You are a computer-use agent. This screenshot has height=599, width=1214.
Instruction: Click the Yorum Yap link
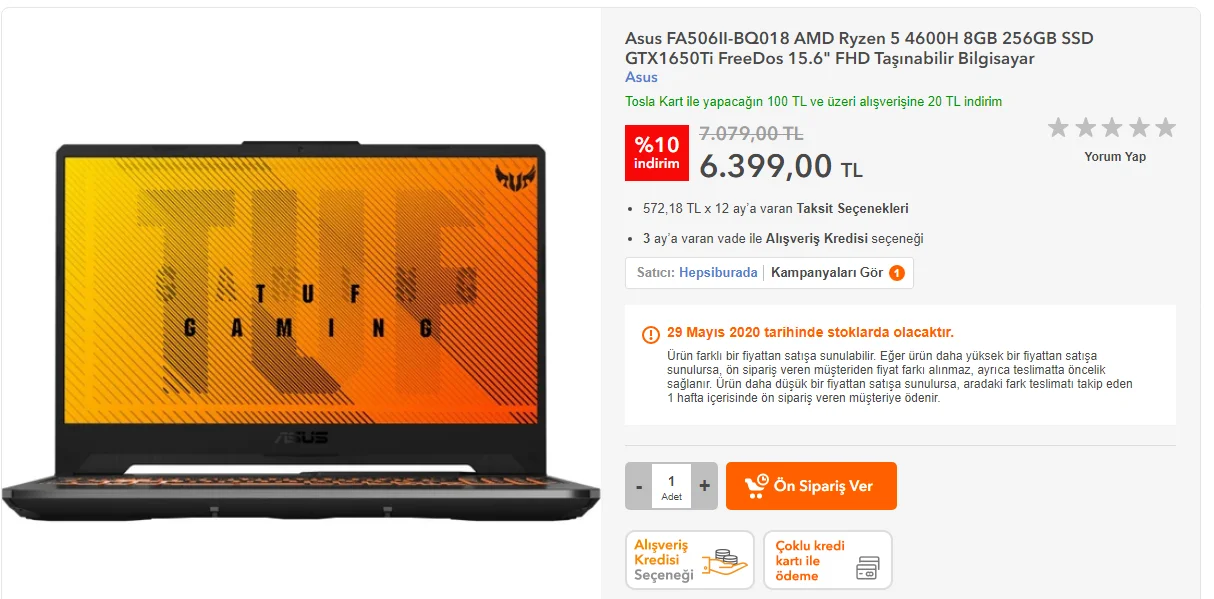point(1115,157)
